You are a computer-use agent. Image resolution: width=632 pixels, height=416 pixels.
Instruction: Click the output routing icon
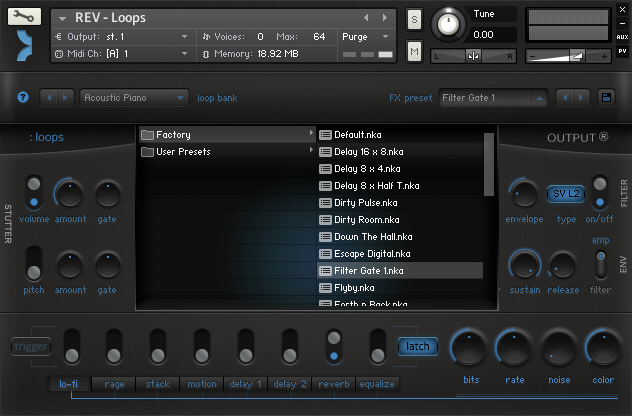[58, 37]
